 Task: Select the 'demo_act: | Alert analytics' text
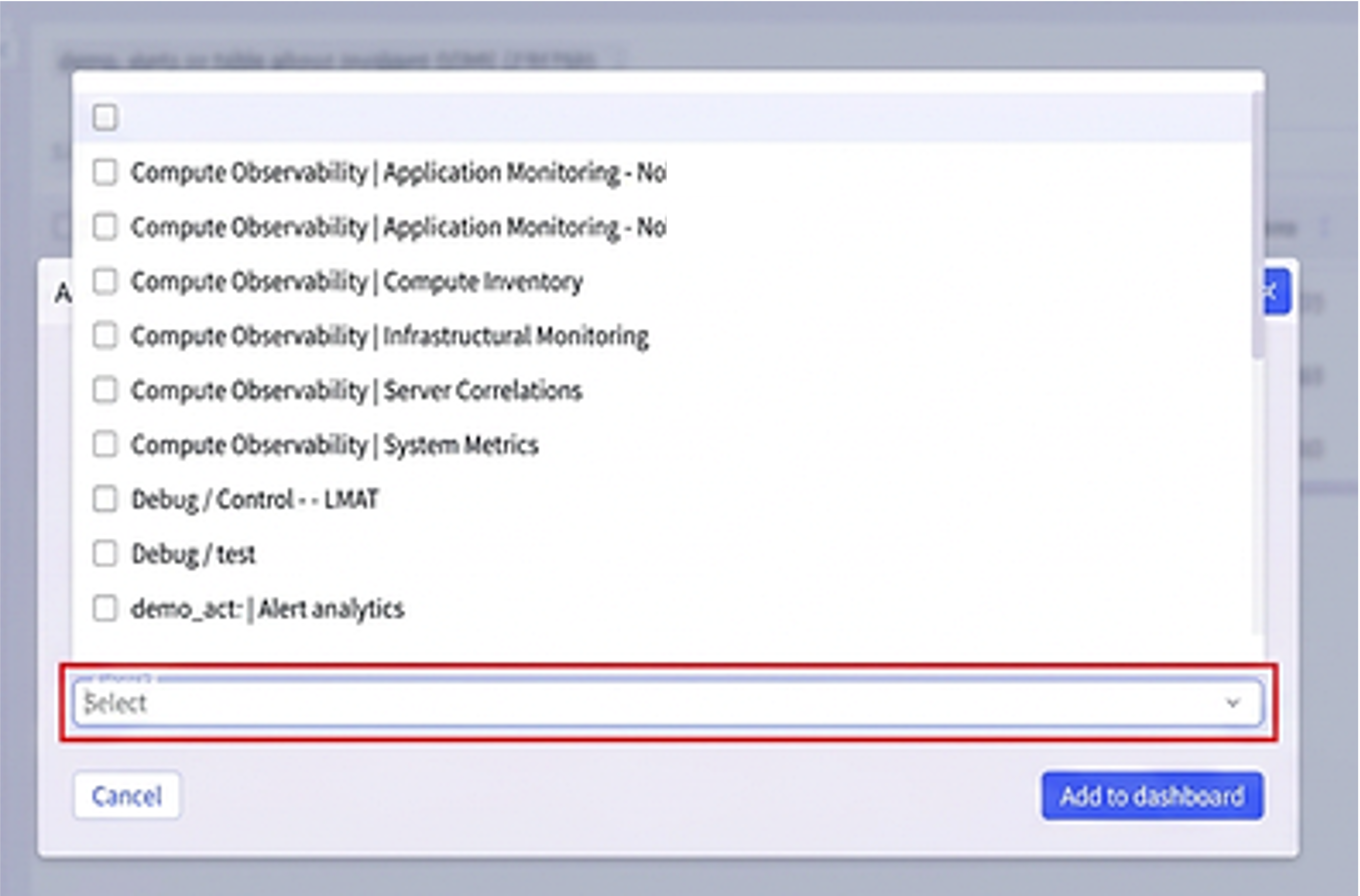point(268,609)
